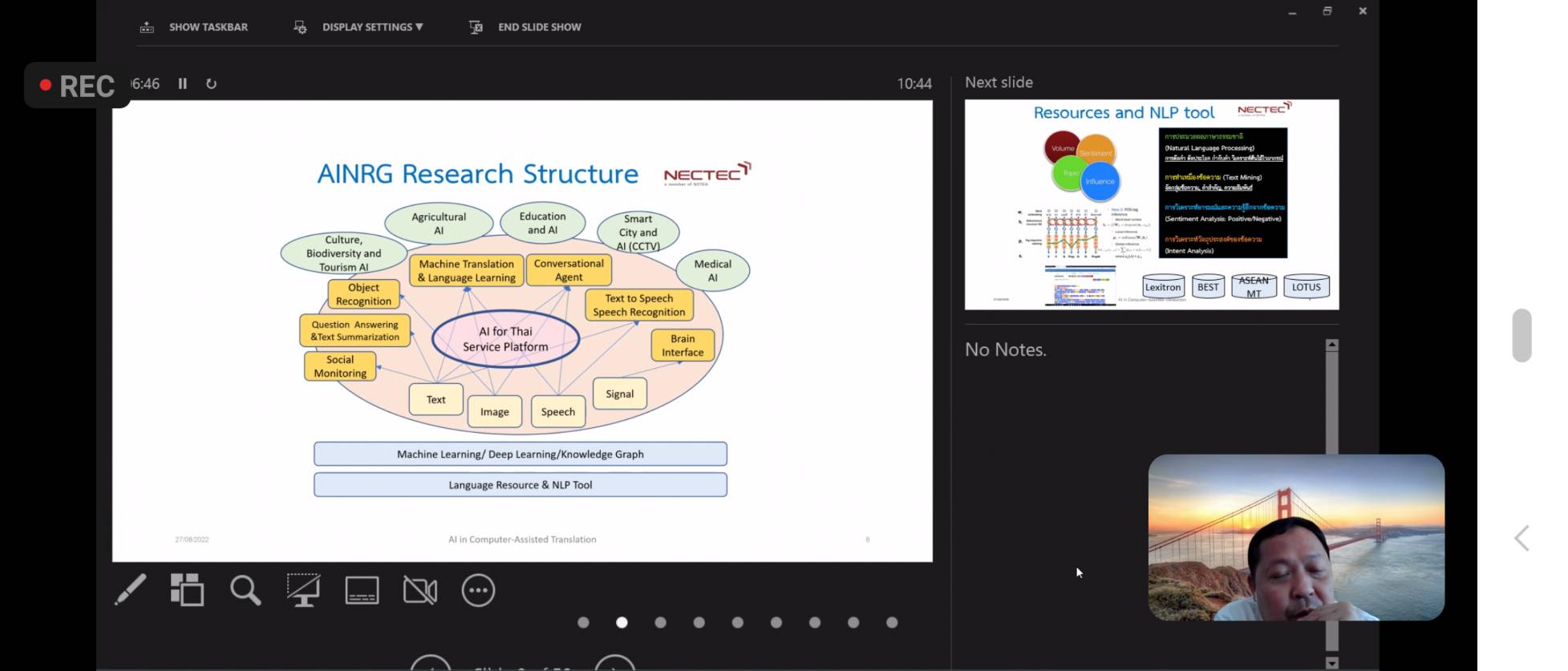The height and width of the screenshot is (671, 1568).
Task: Toggle subtitles with the caption icon
Action: (x=362, y=590)
